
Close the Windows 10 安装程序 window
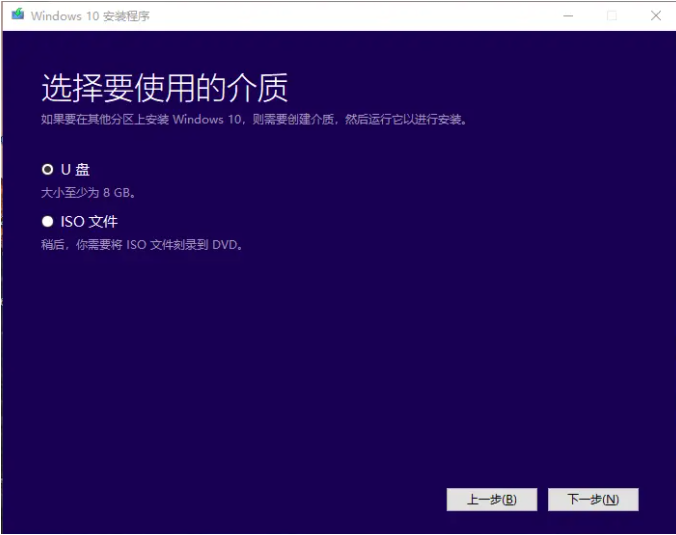tap(656, 16)
